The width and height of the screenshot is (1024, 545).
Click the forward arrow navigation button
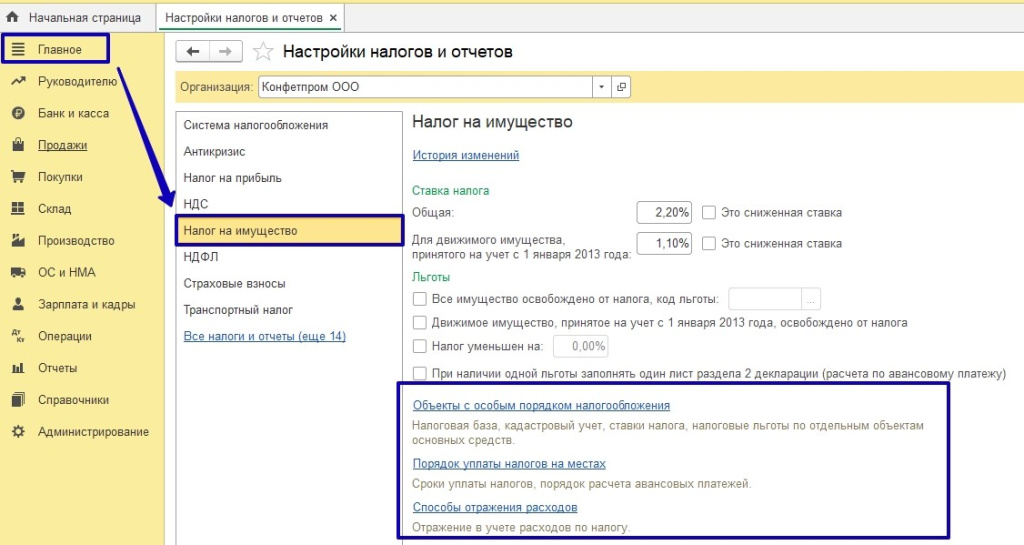(225, 52)
